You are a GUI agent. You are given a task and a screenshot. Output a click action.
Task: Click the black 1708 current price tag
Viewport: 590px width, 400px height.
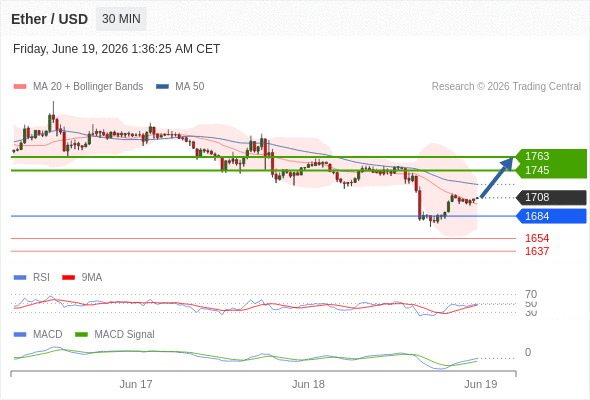(x=551, y=197)
